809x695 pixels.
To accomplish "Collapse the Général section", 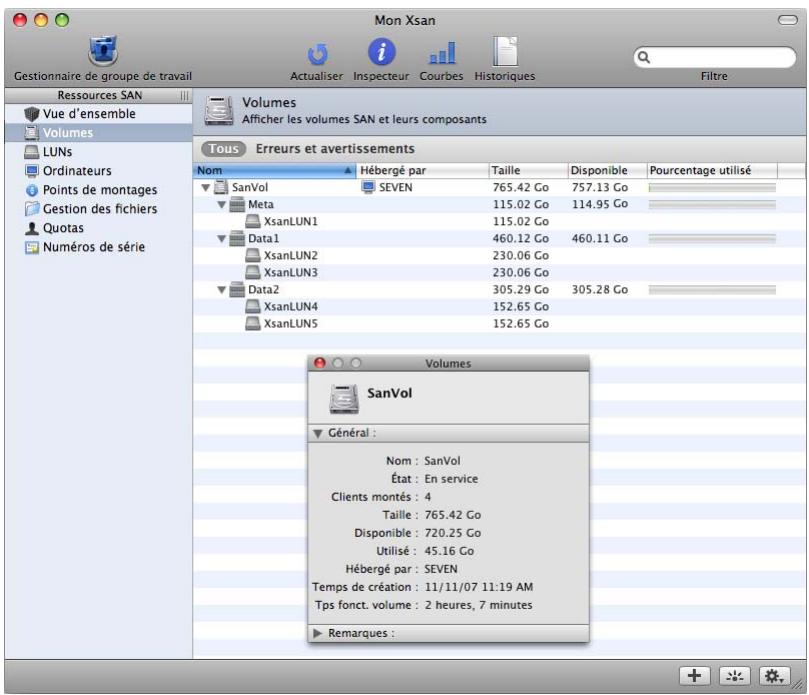I will click(318, 434).
